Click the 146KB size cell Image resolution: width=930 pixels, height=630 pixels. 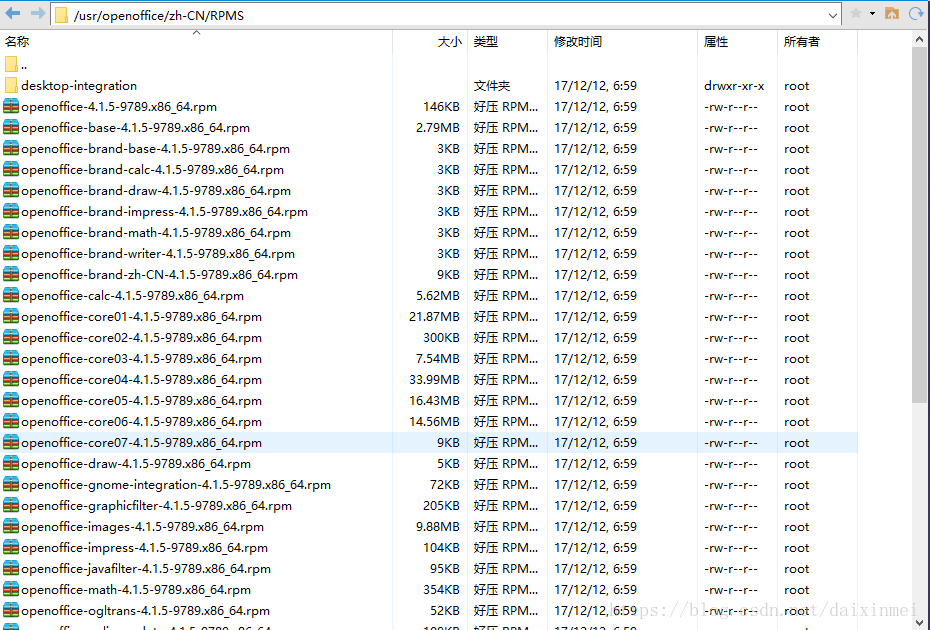tap(441, 107)
